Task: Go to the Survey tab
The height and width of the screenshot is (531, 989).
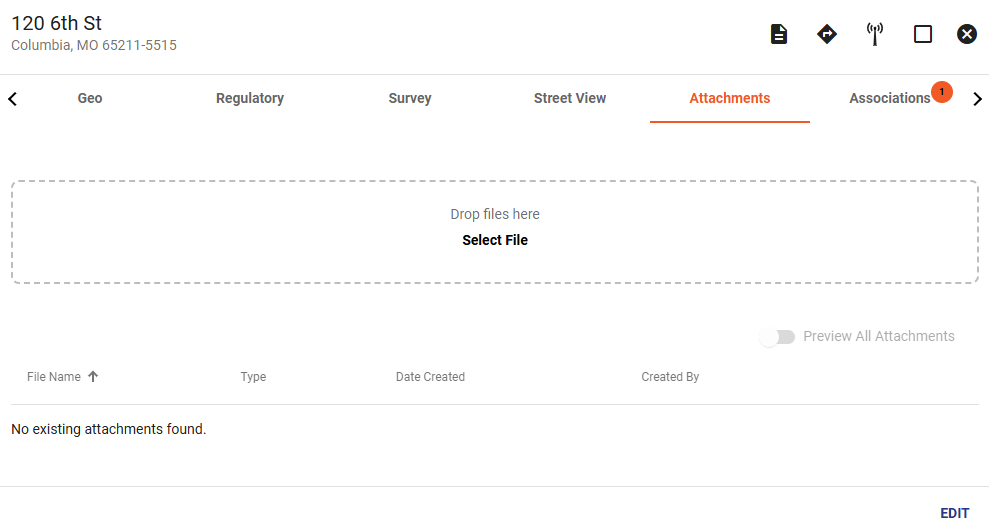Action: coord(410,98)
